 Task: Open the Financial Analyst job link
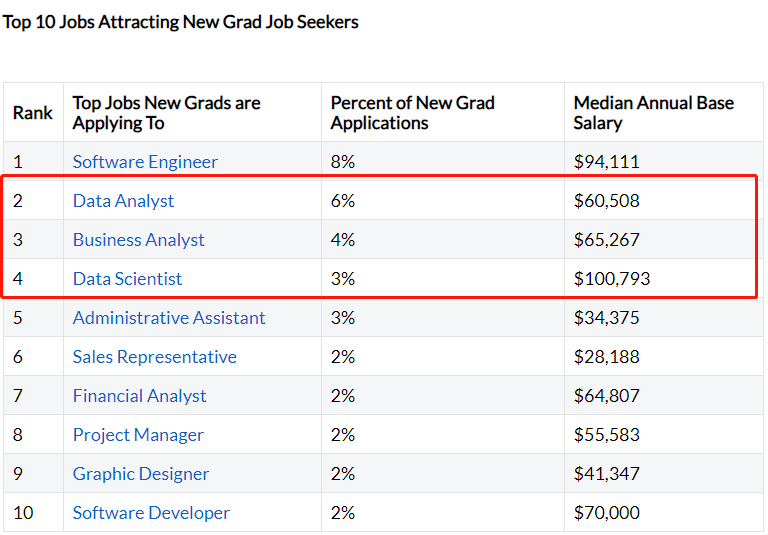click(x=139, y=396)
